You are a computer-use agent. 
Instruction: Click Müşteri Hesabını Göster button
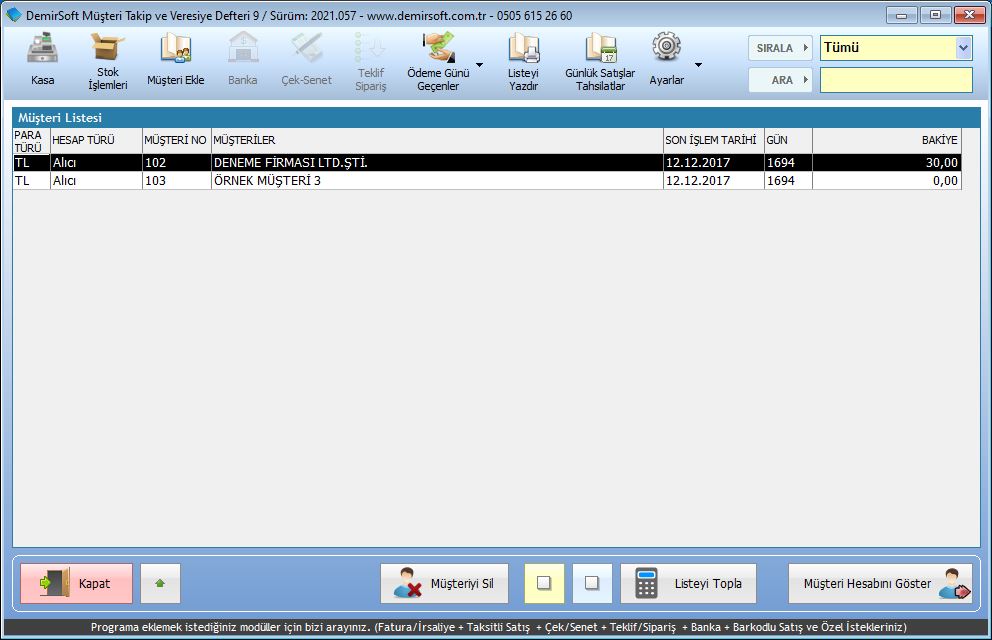880,583
